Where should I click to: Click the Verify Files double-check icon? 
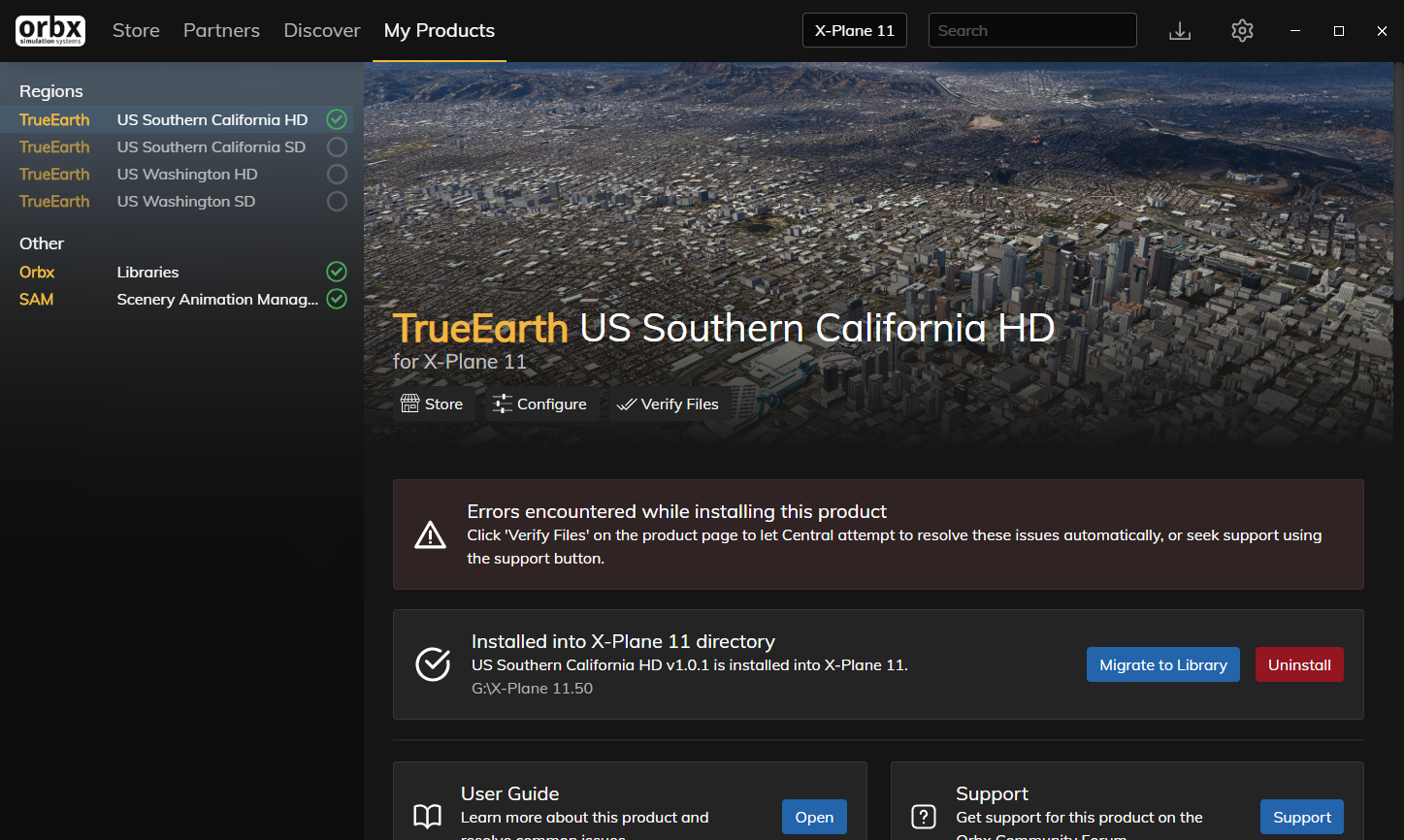[x=626, y=404]
